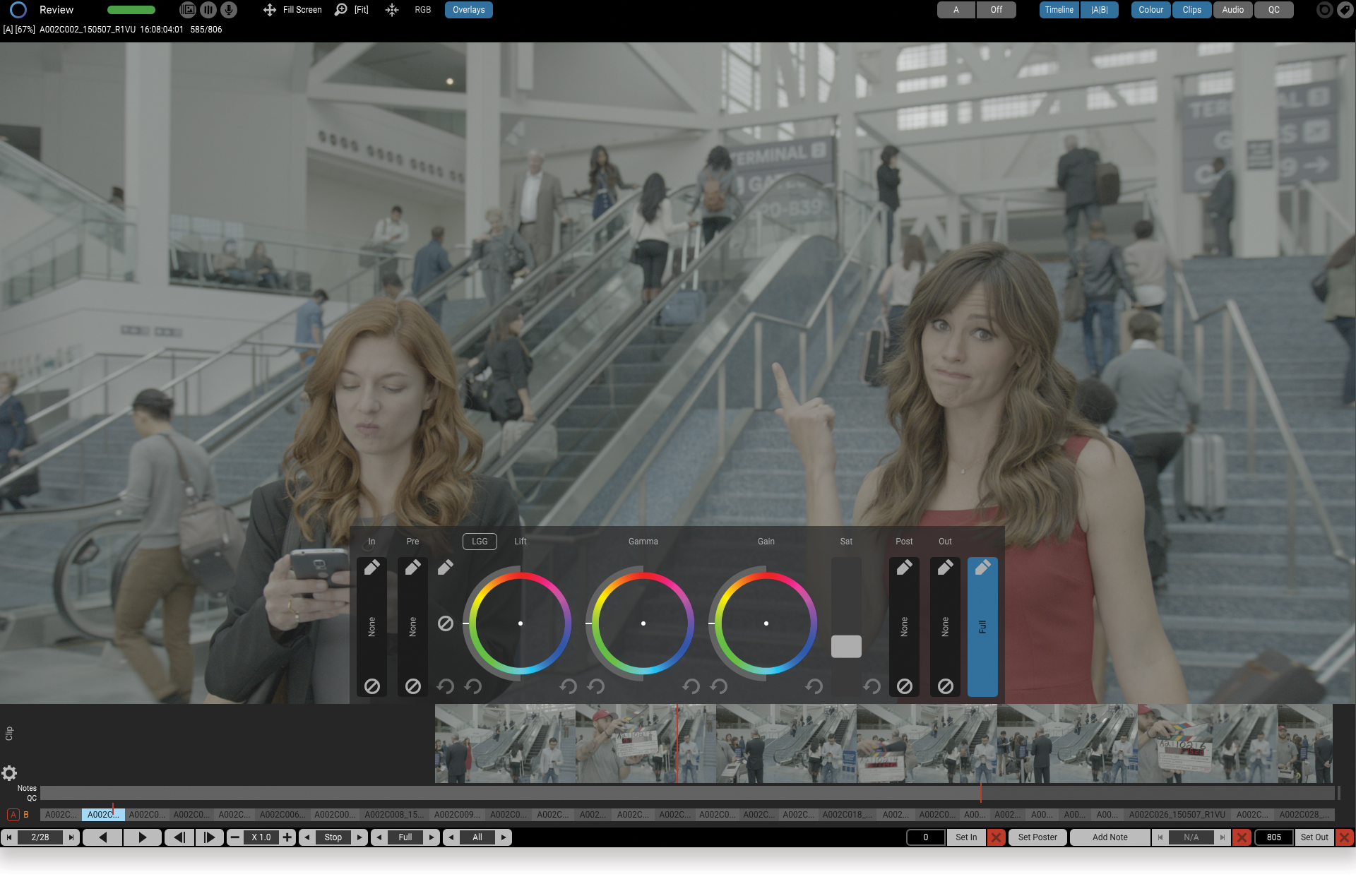Click the microphone icon in top bar
Screen dimensions: 1356x896
coord(228,10)
